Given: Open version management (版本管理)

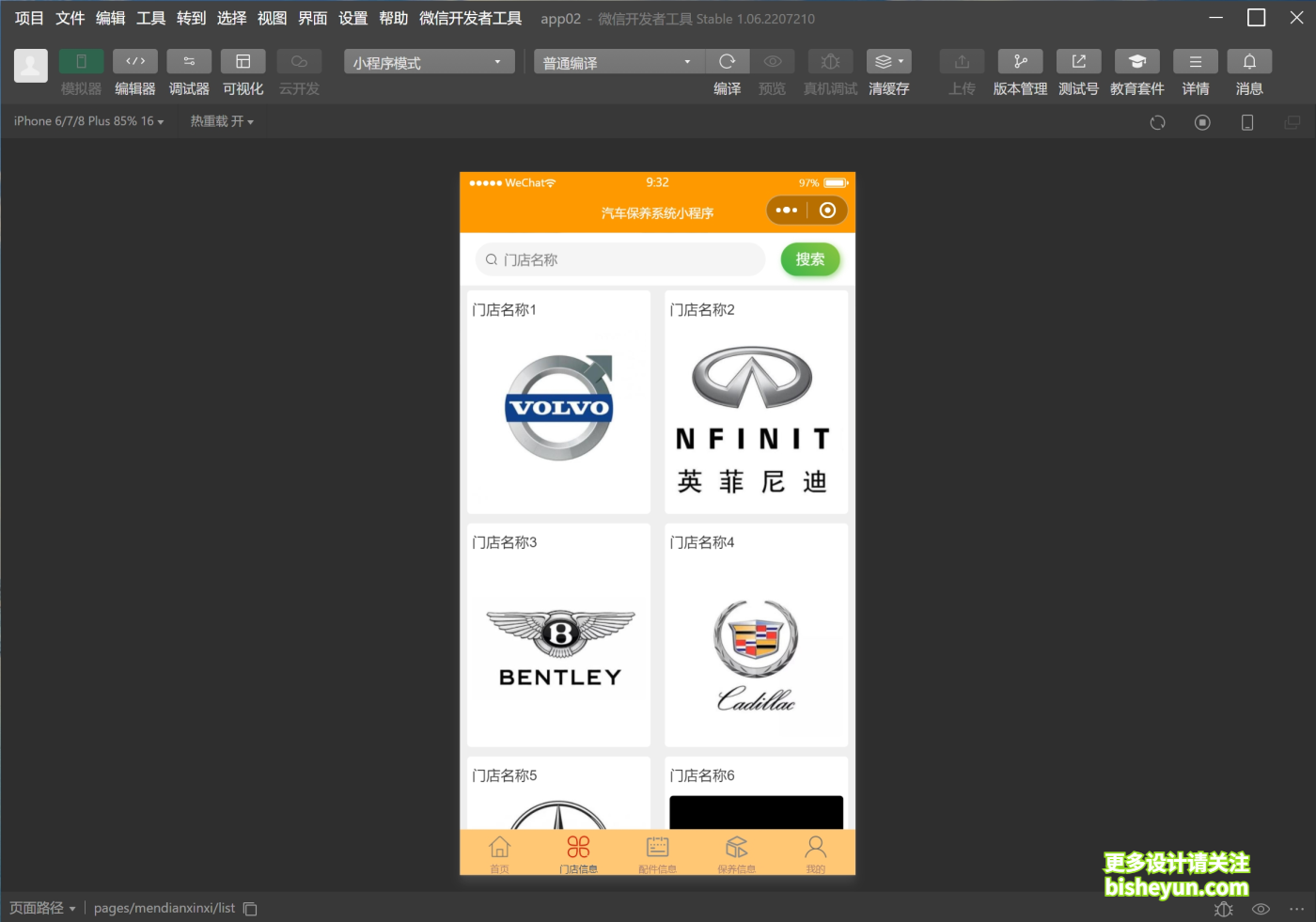Looking at the screenshot, I should coord(1020,62).
